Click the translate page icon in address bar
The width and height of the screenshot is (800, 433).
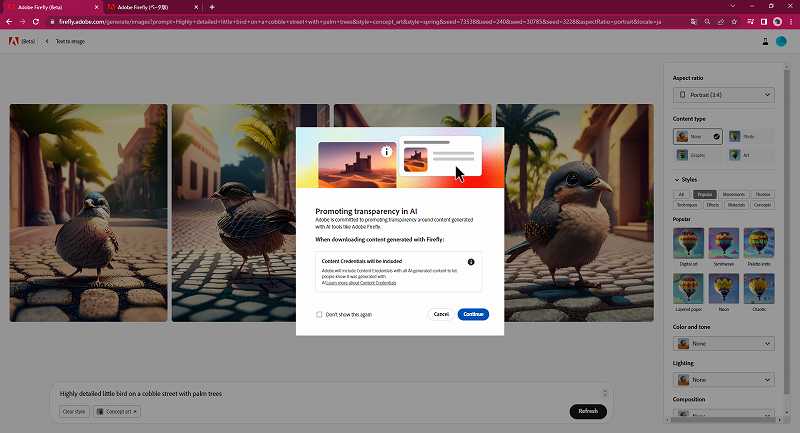[693, 22]
